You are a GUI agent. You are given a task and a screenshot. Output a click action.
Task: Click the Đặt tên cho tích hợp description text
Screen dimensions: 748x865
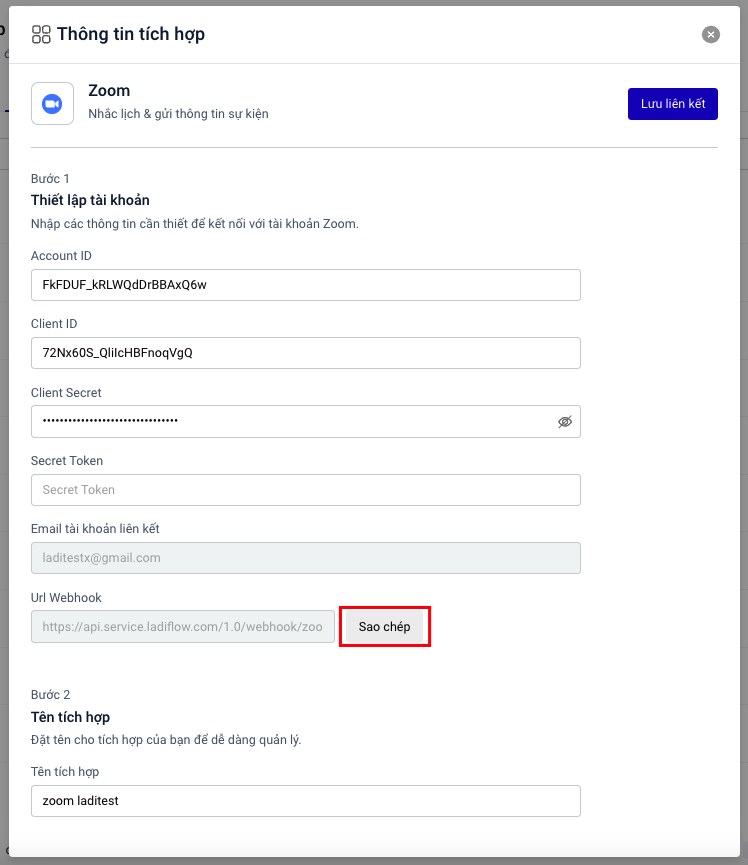coord(166,740)
